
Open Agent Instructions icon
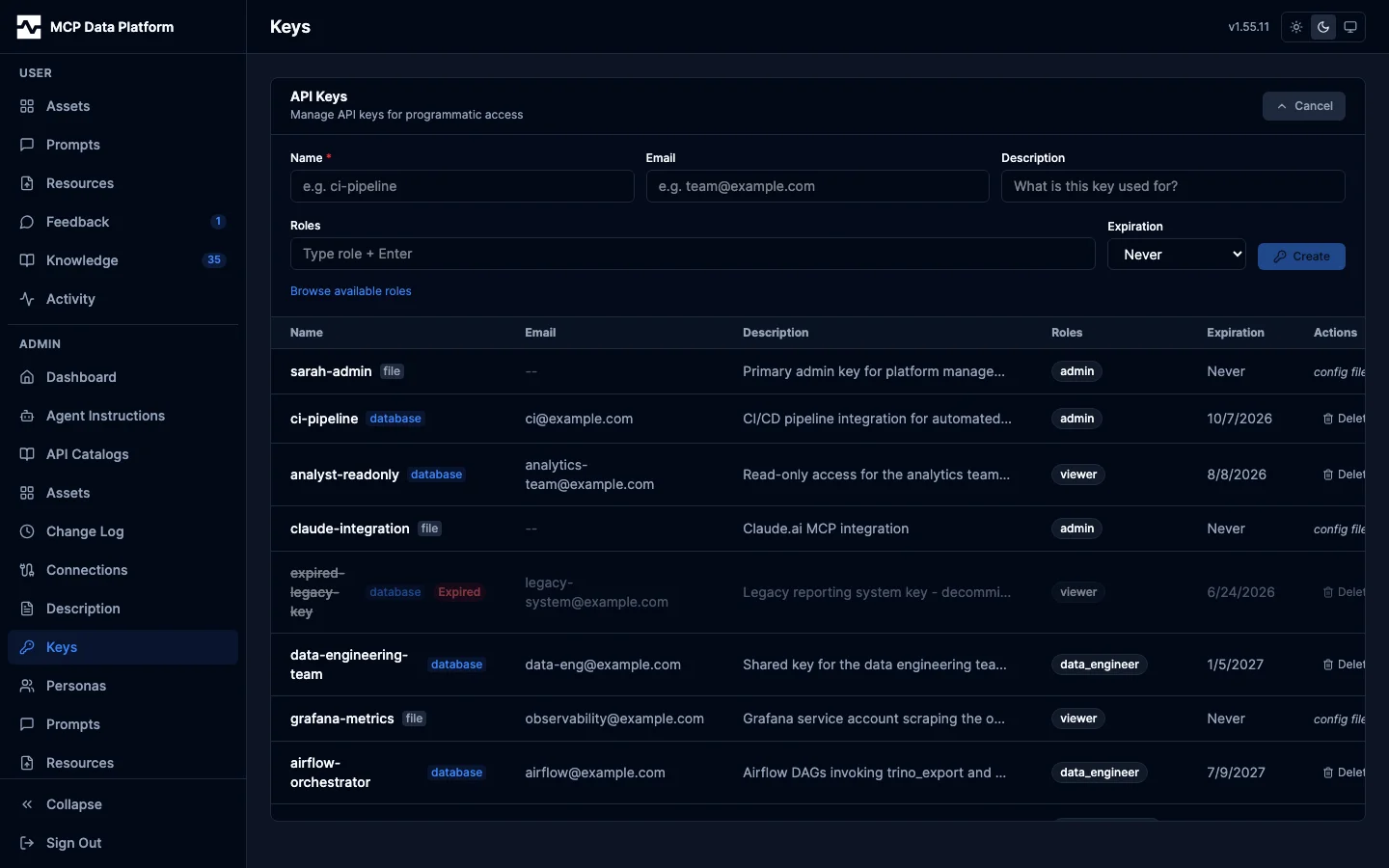click(x=27, y=416)
